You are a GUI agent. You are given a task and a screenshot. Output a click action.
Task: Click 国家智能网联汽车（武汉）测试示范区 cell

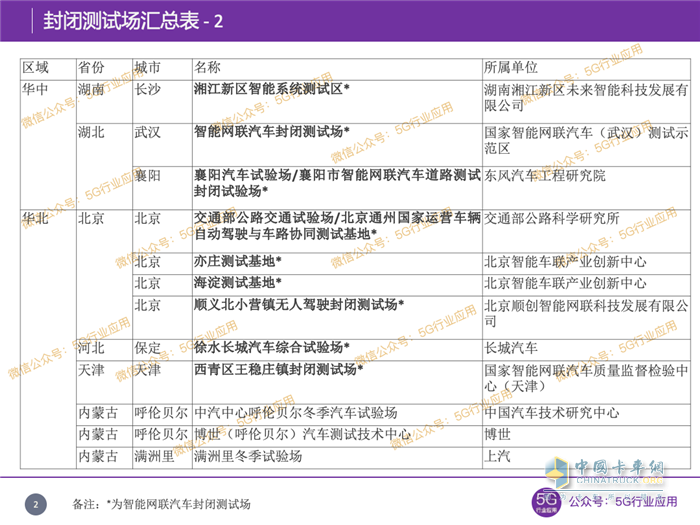587,145
